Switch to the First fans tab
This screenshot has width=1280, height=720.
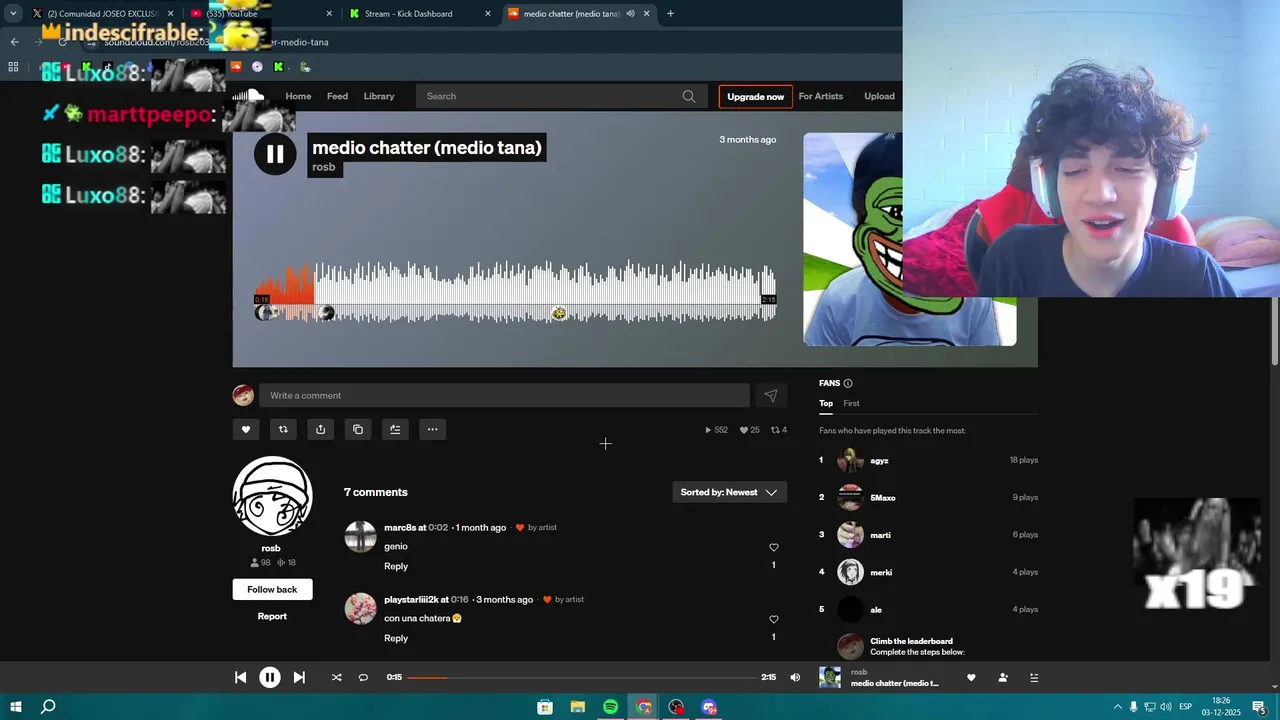click(x=851, y=404)
